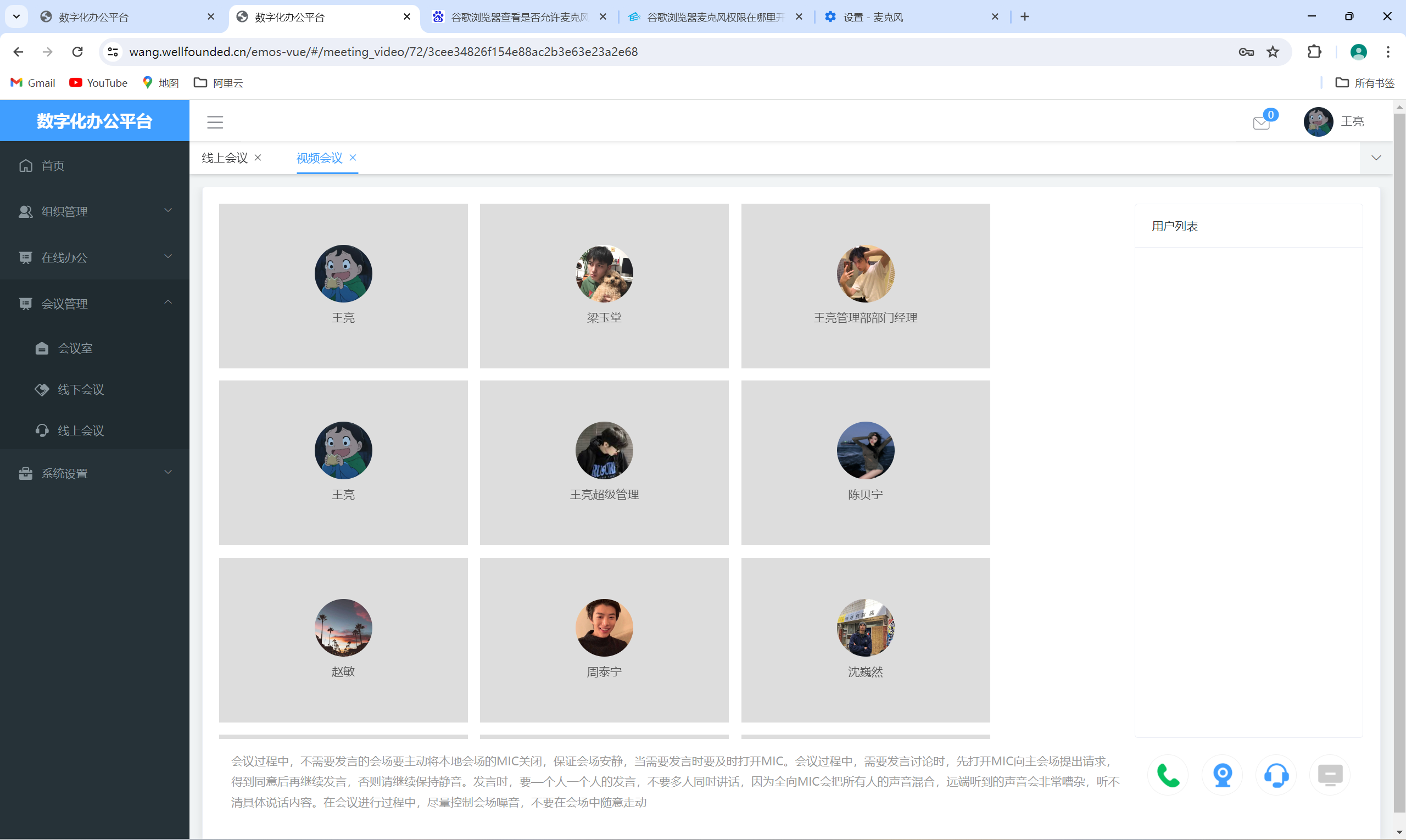Open the 阿里云 bookmarks folder

pyautogui.click(x=219, y=83)
